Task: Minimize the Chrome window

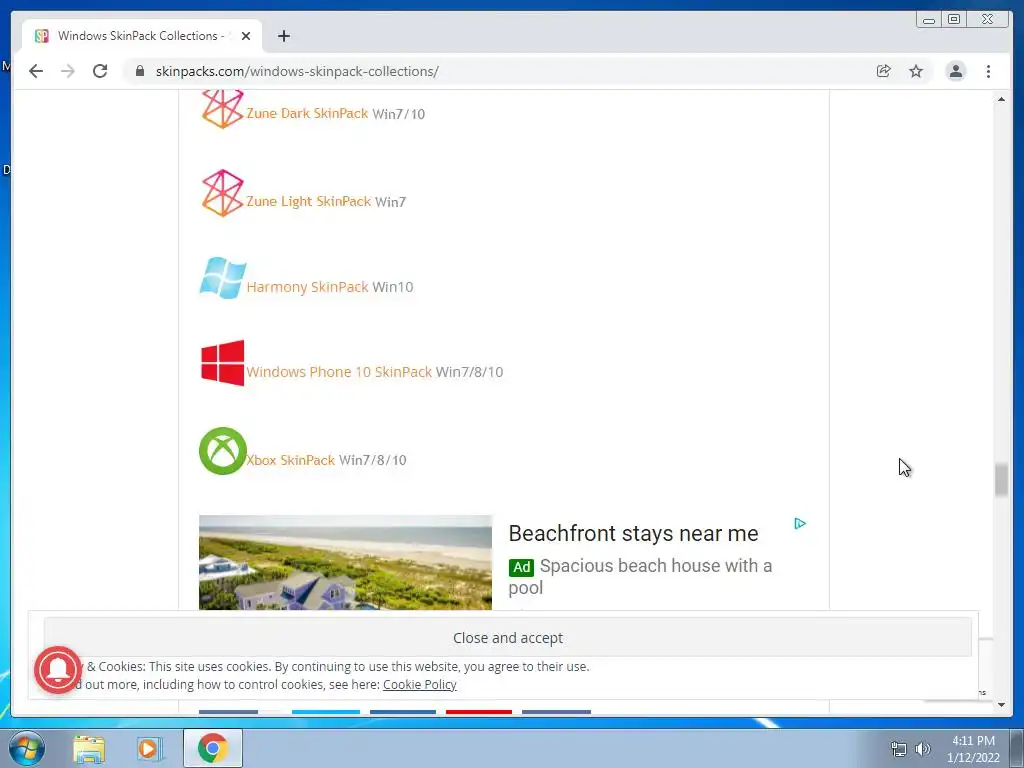Action: 929,20
